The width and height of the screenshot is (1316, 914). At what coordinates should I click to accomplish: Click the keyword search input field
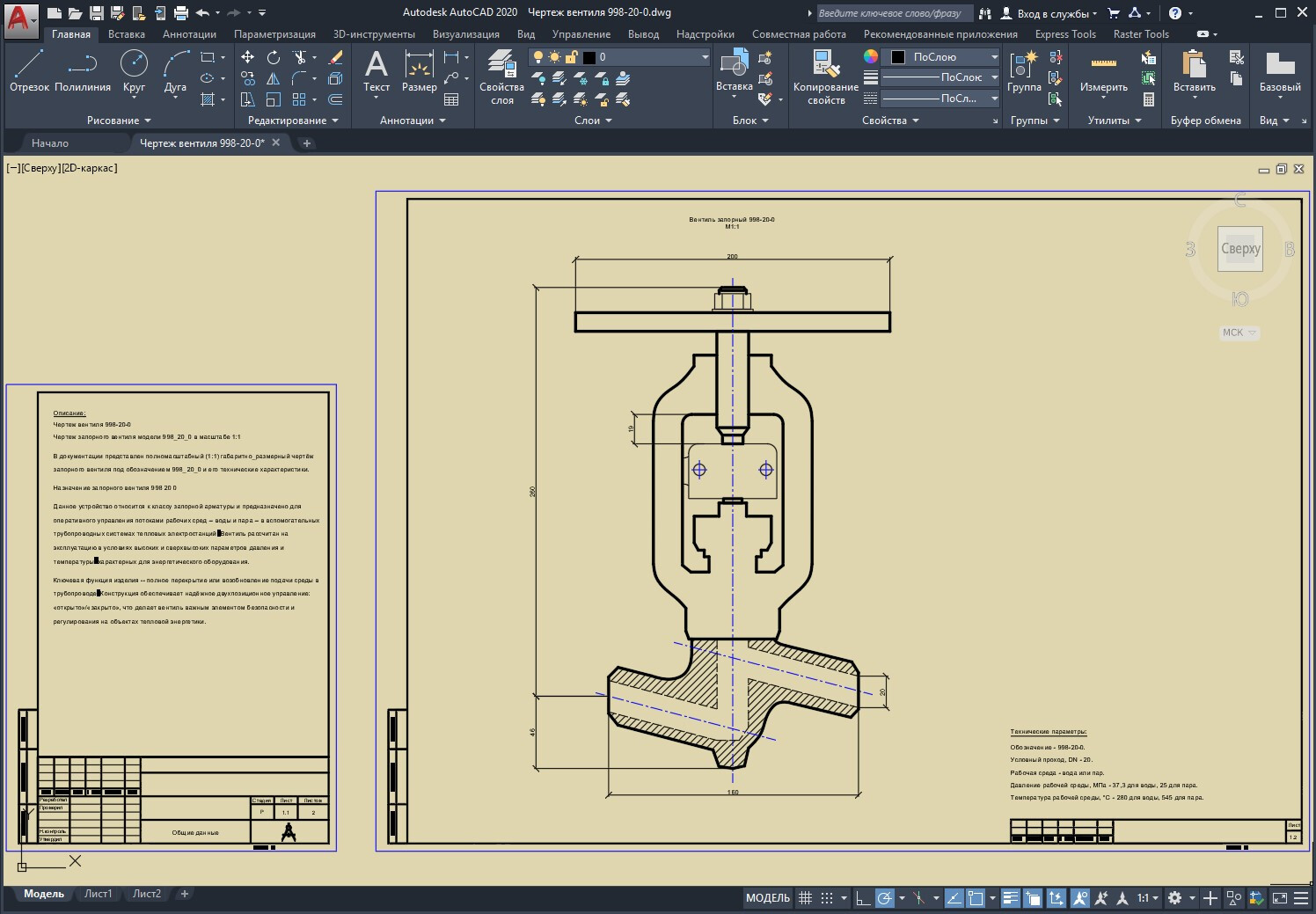click(x=894, y=13)
